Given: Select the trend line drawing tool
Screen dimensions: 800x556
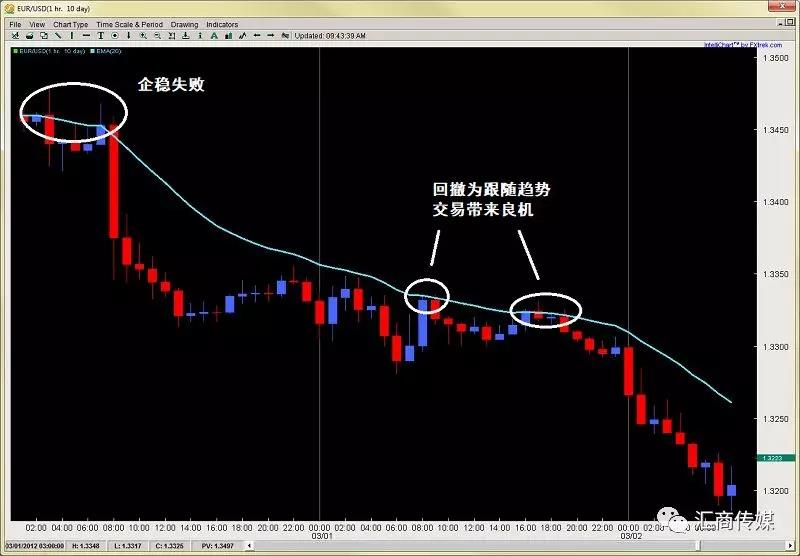Looking at the screenshot, I should [58, 36].
